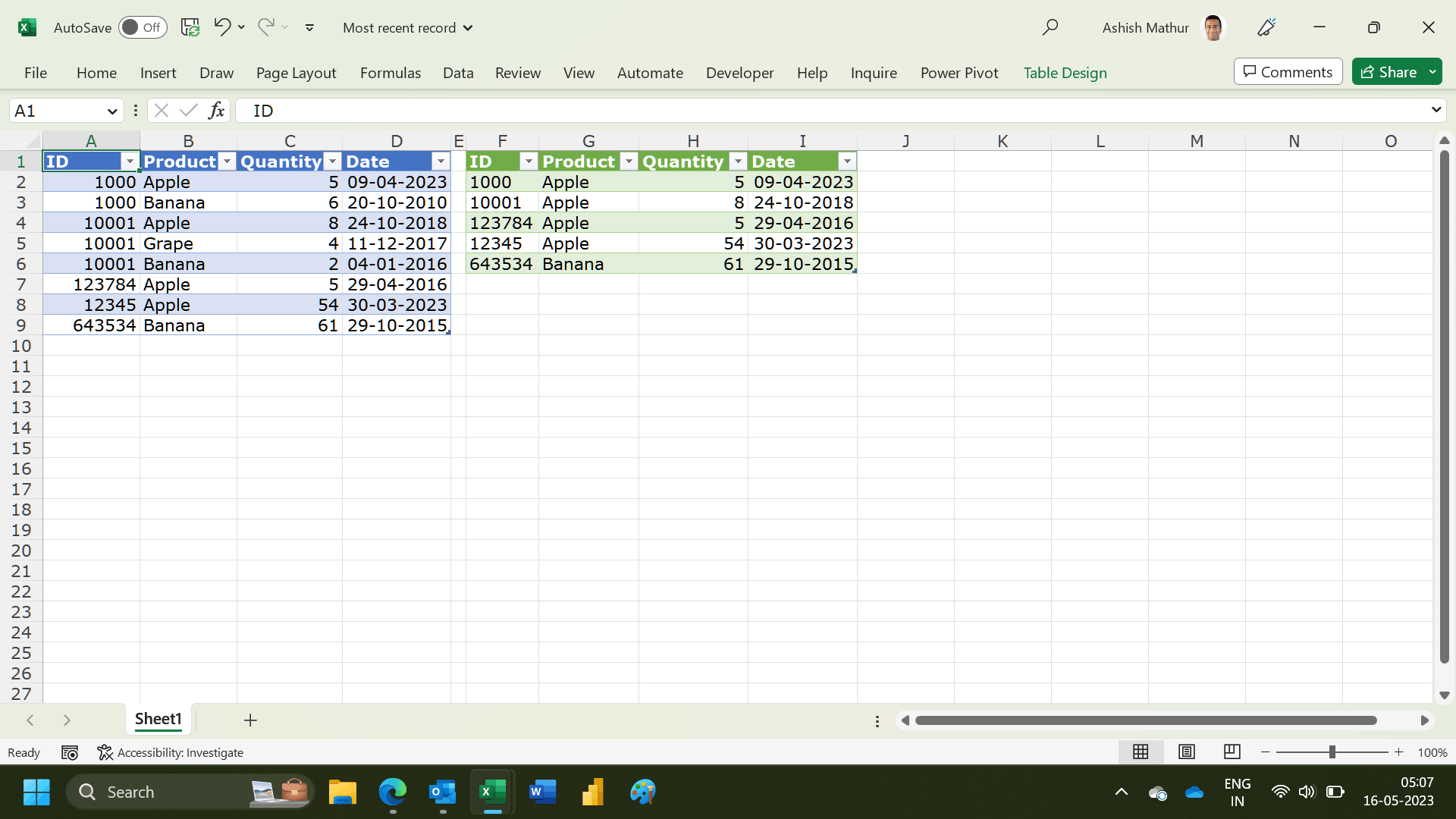This screenshot has width=1456, height=819.
Task: Open the search magnifier in title bar
Action: pos(1050,27)
